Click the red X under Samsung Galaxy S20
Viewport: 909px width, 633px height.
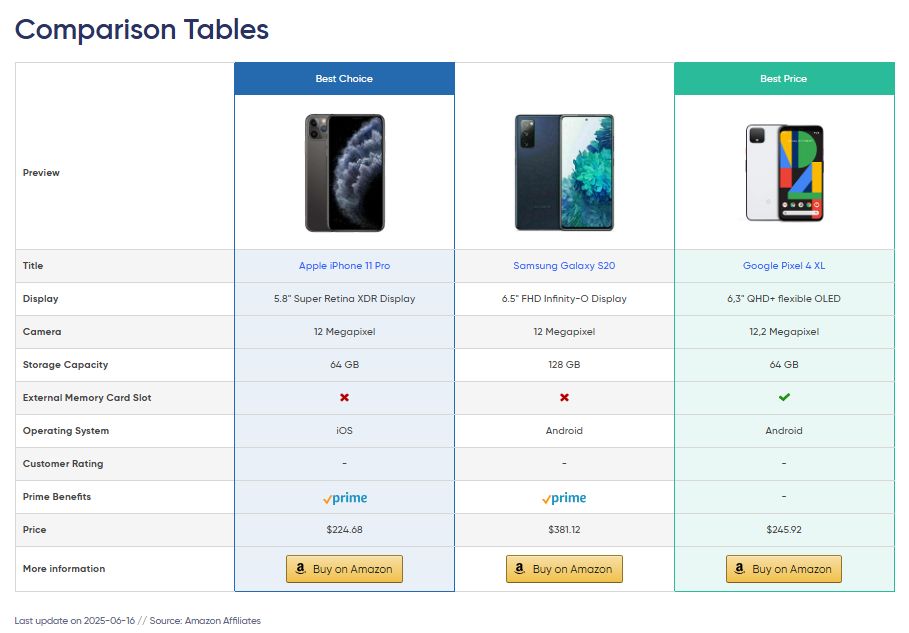click(x=564, y=398)
